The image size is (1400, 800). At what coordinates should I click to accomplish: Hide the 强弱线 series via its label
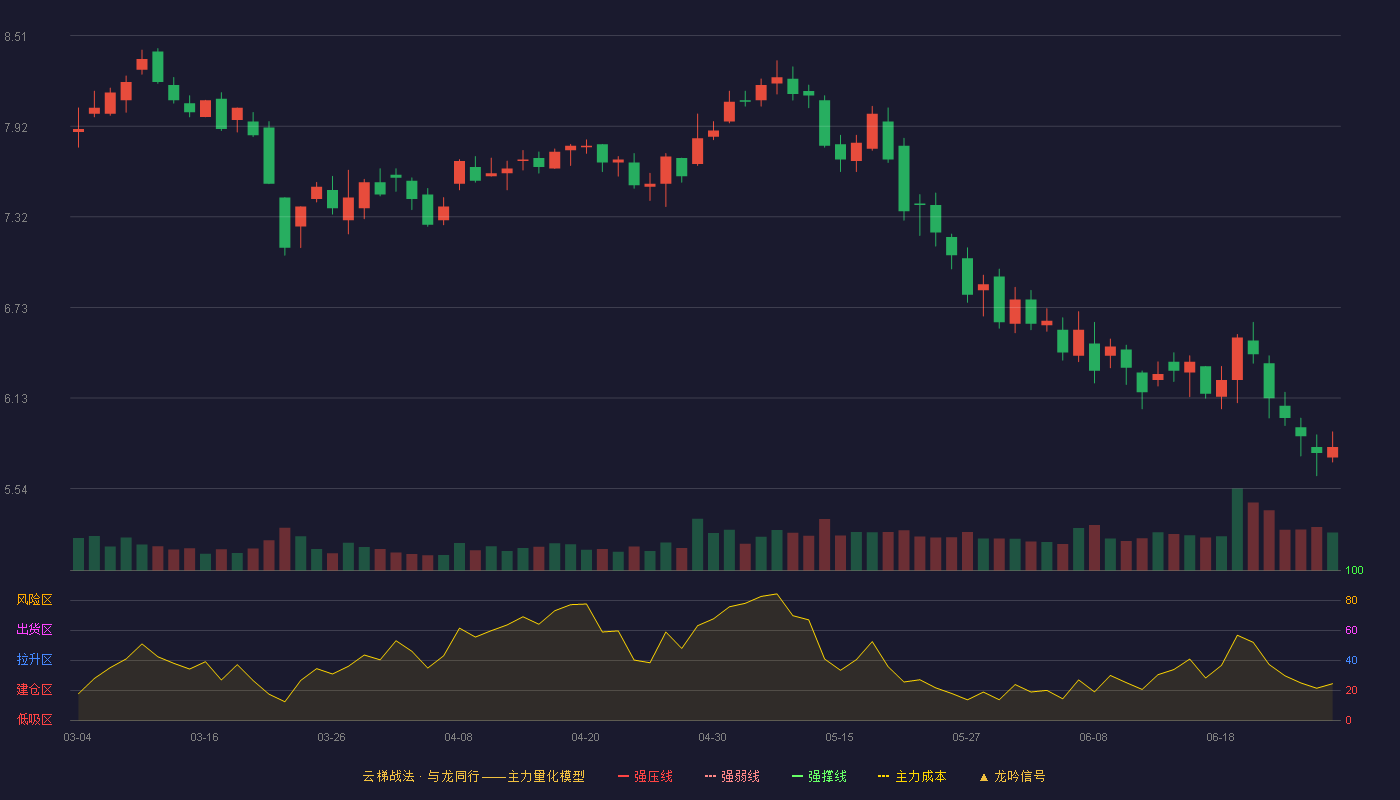tap(740, 776)
